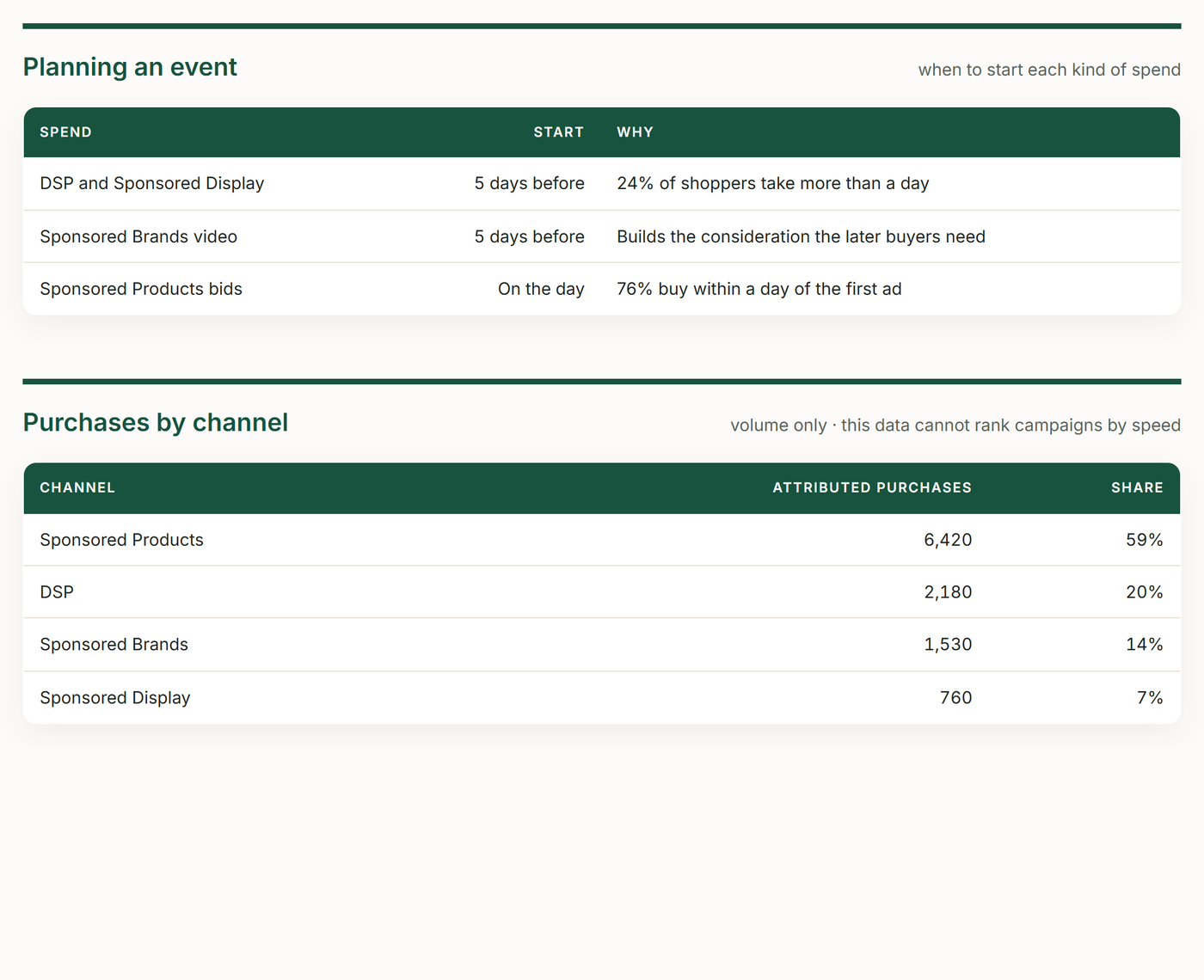Click the 'On the day' start value
The image size is (1204, 980).
[542, 289]
